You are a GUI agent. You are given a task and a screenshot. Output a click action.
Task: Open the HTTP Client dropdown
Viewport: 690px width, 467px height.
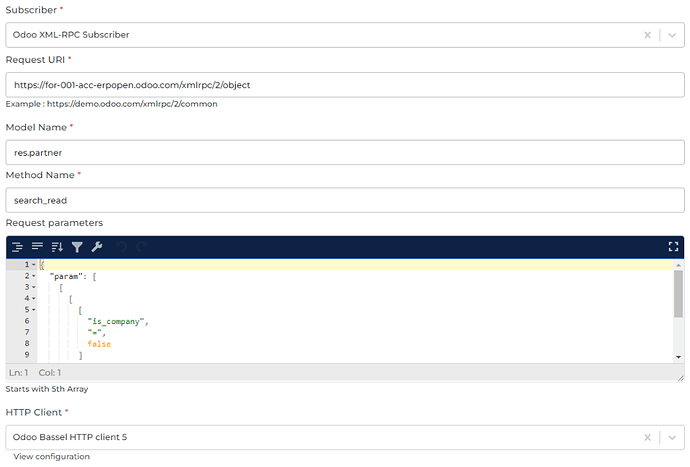click(x=672, y=438)
